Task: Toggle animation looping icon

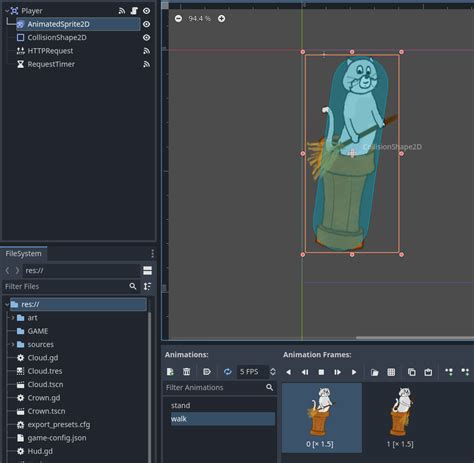Action: (x=228, y=372)
